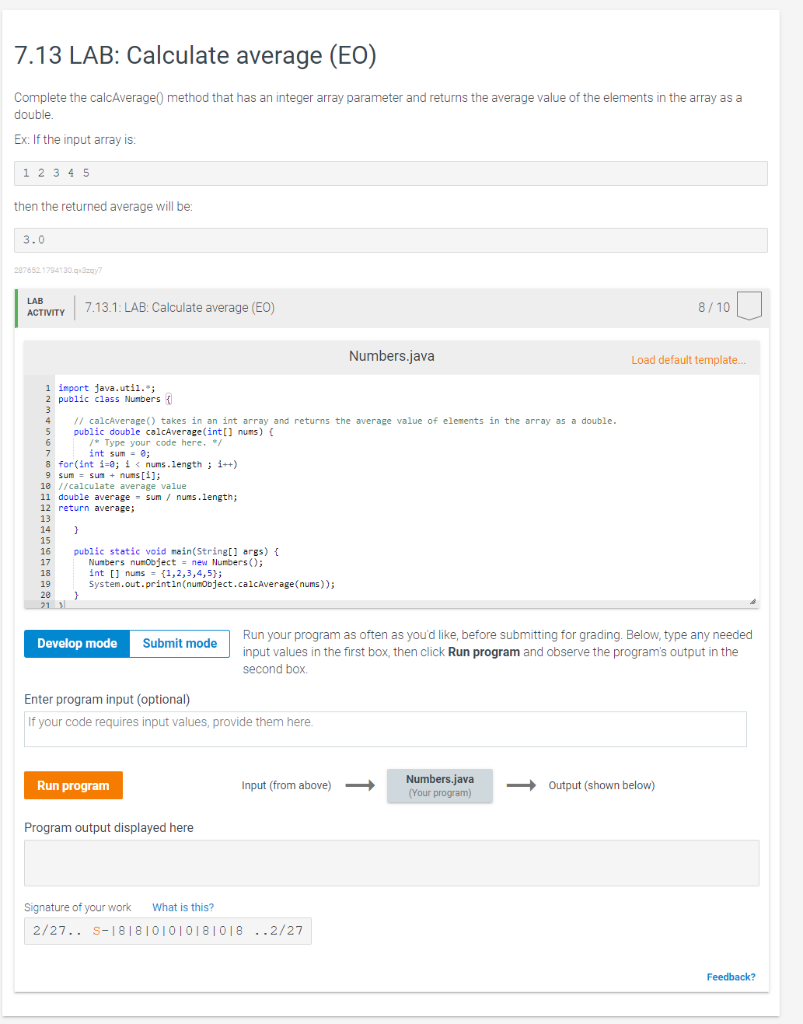Click the expected output box showing 3.0
This screenshot has width=803, height=1024.
click(x=390, y=239)
